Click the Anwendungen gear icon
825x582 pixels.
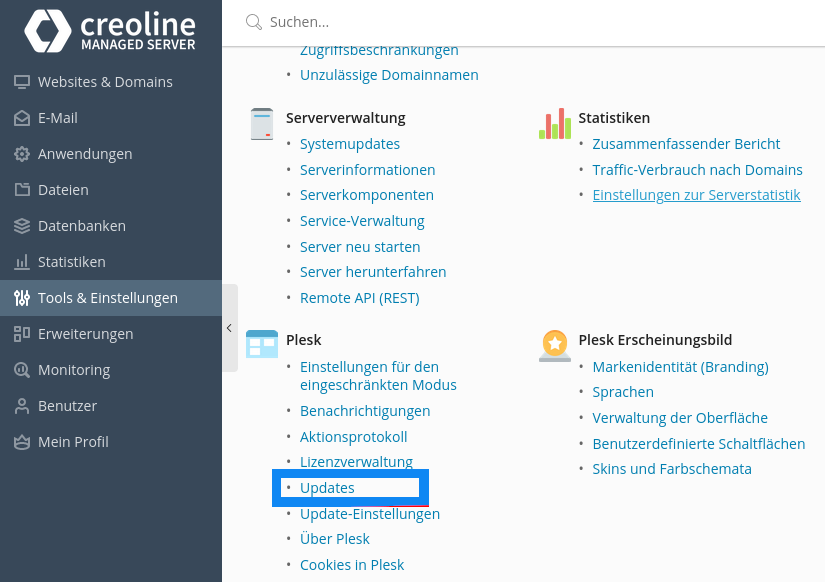point(22,154)
